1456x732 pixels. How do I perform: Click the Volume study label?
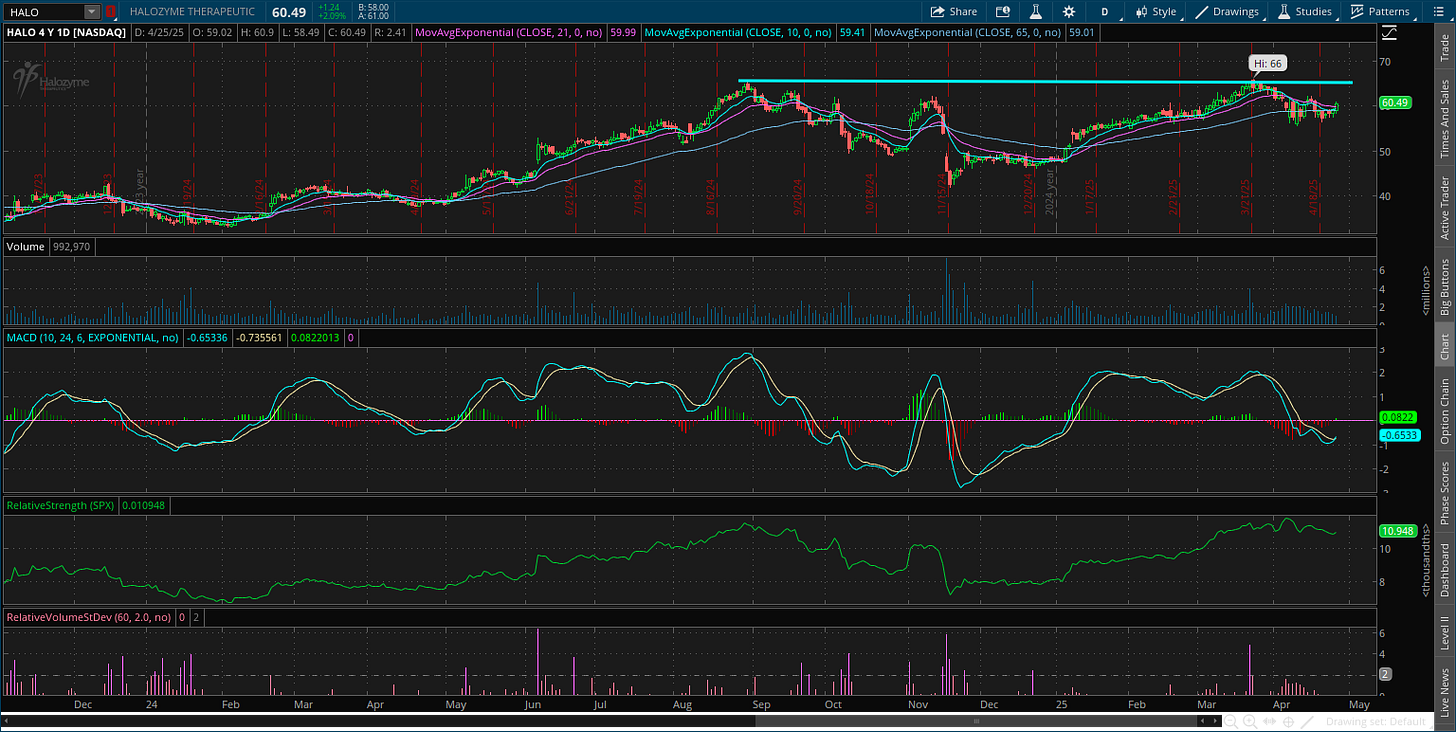coord(25,246)
